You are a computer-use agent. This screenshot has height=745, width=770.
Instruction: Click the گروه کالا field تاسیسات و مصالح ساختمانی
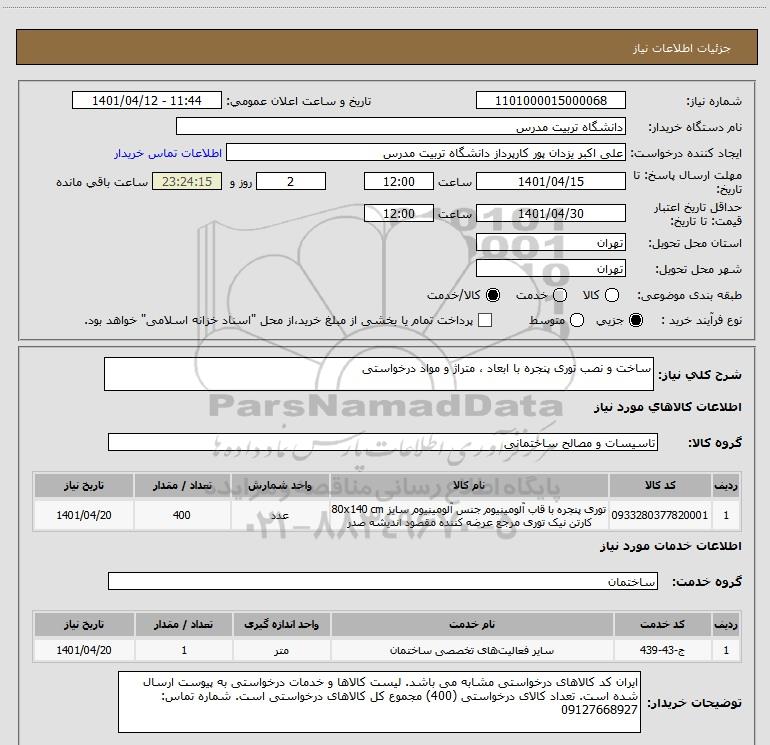[383, 442]
